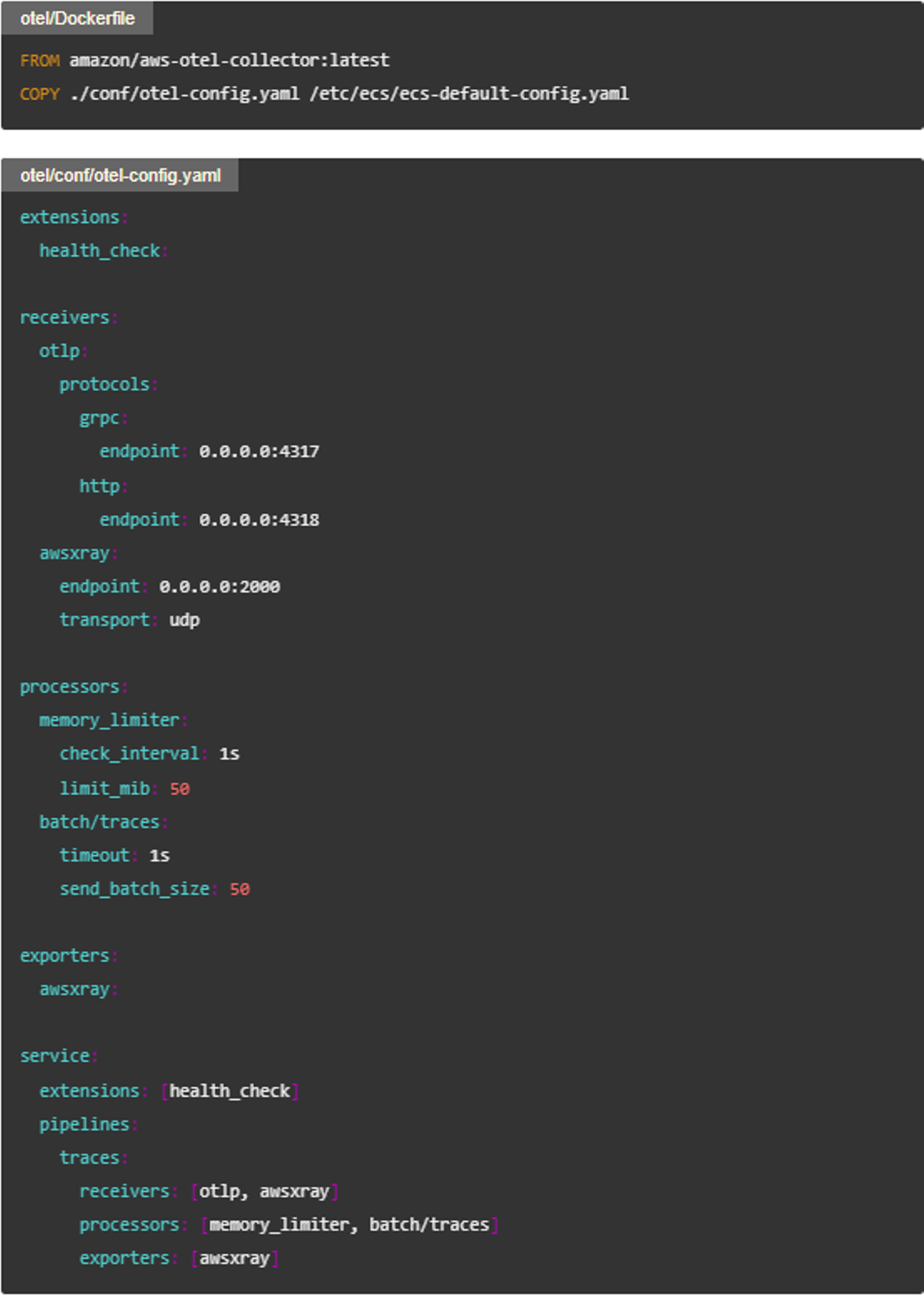This screenshot has width=924, height=1298.
Task: Click the amazon/aws-otel-collector:latest image name
Action: (x=229, y=60)
